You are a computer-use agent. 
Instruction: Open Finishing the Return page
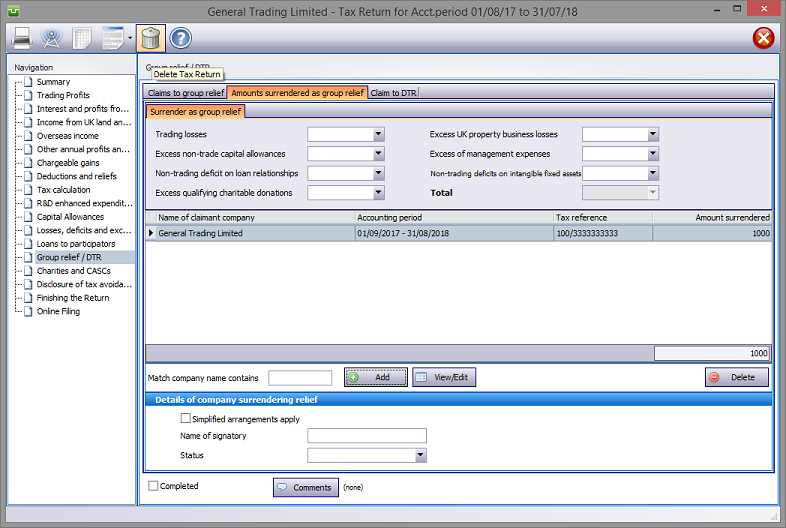click(x=73, y=298)
